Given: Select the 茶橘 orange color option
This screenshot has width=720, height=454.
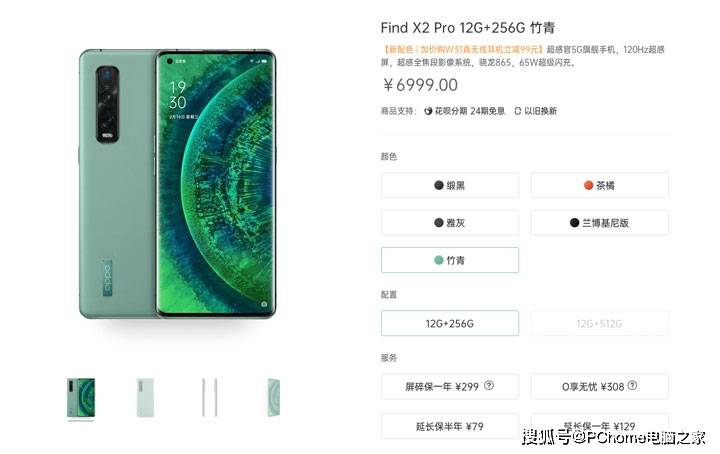Looking at the screenshot, I should pos(600,185).
